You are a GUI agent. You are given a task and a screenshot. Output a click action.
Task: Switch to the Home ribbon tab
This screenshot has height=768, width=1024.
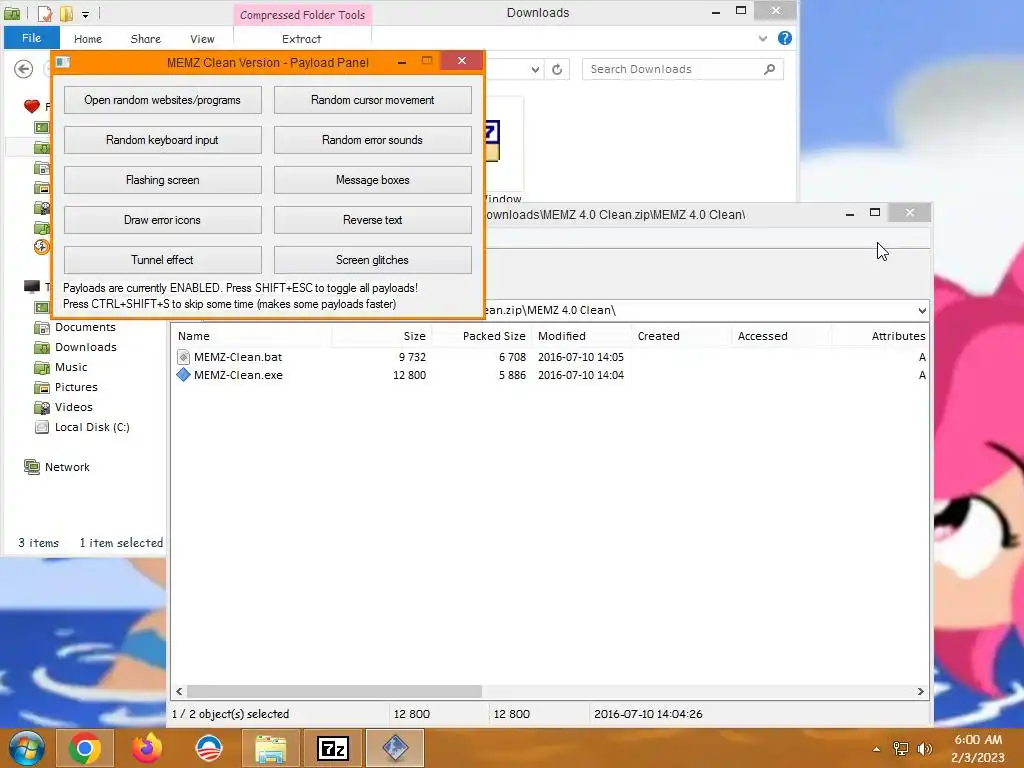click(x=88, y=39)
